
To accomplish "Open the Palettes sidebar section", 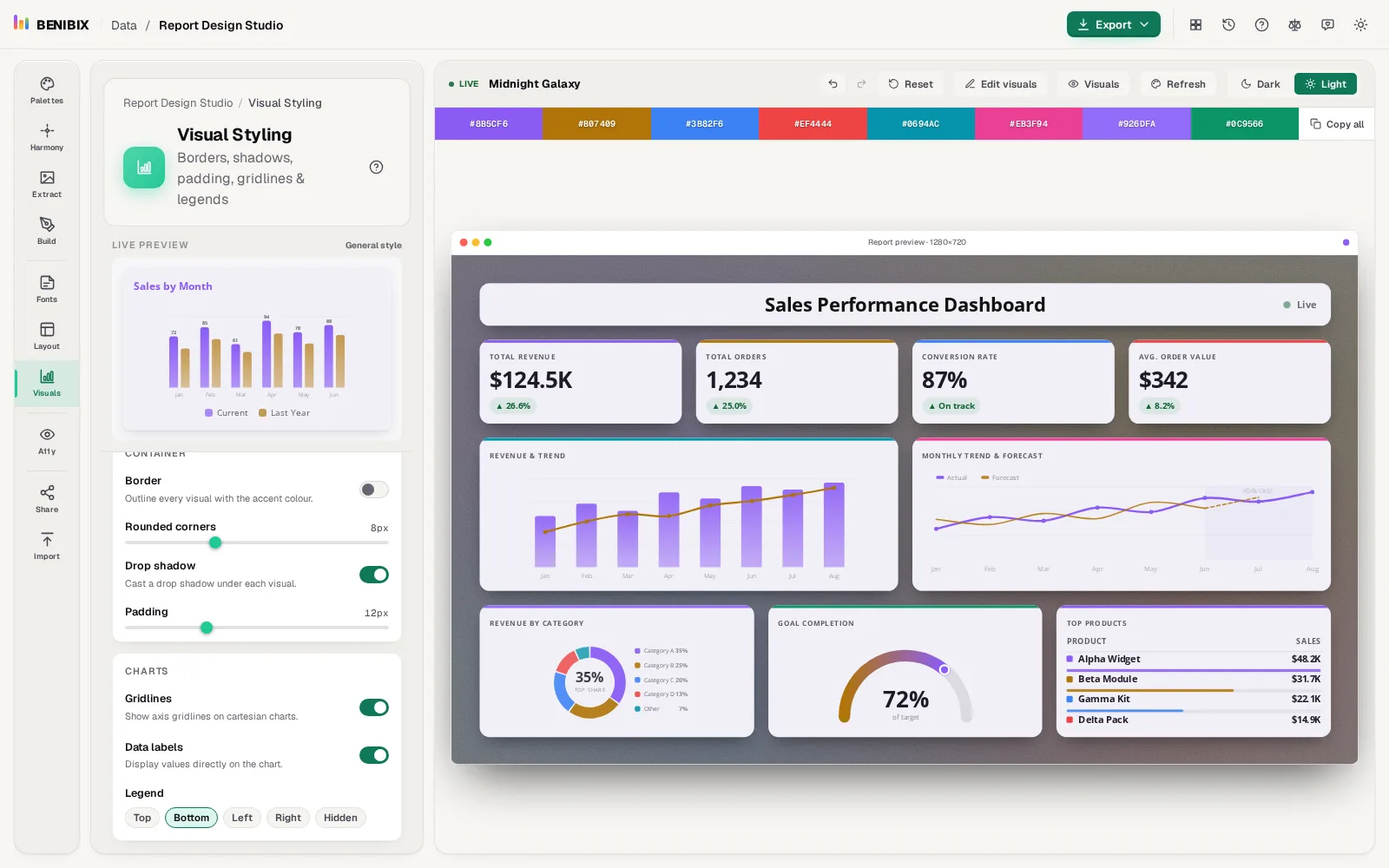I will [x=47, y=90].
